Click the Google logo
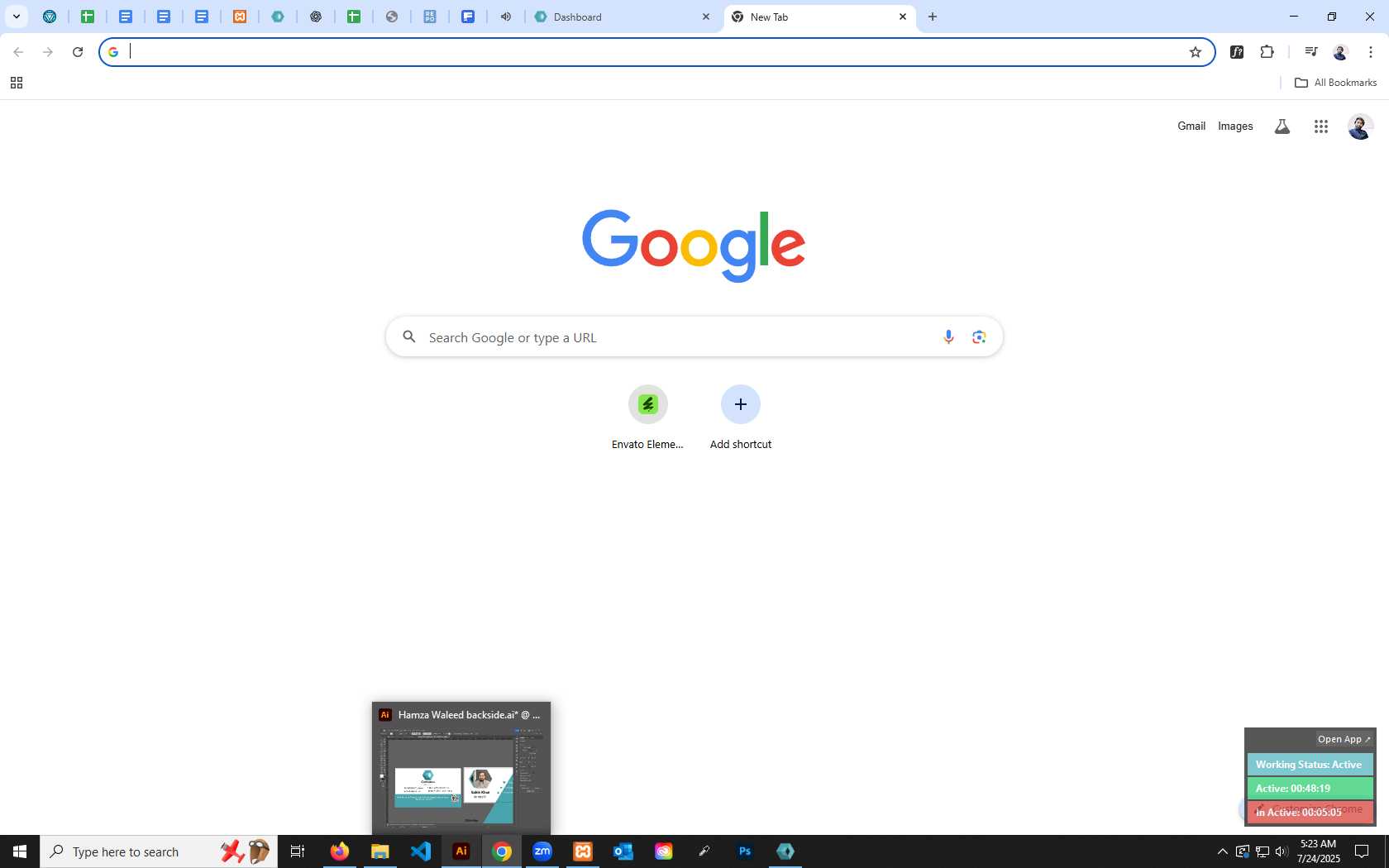This screenshot has height=868, width=1389. pyautogui.click(x=694, y=246)
